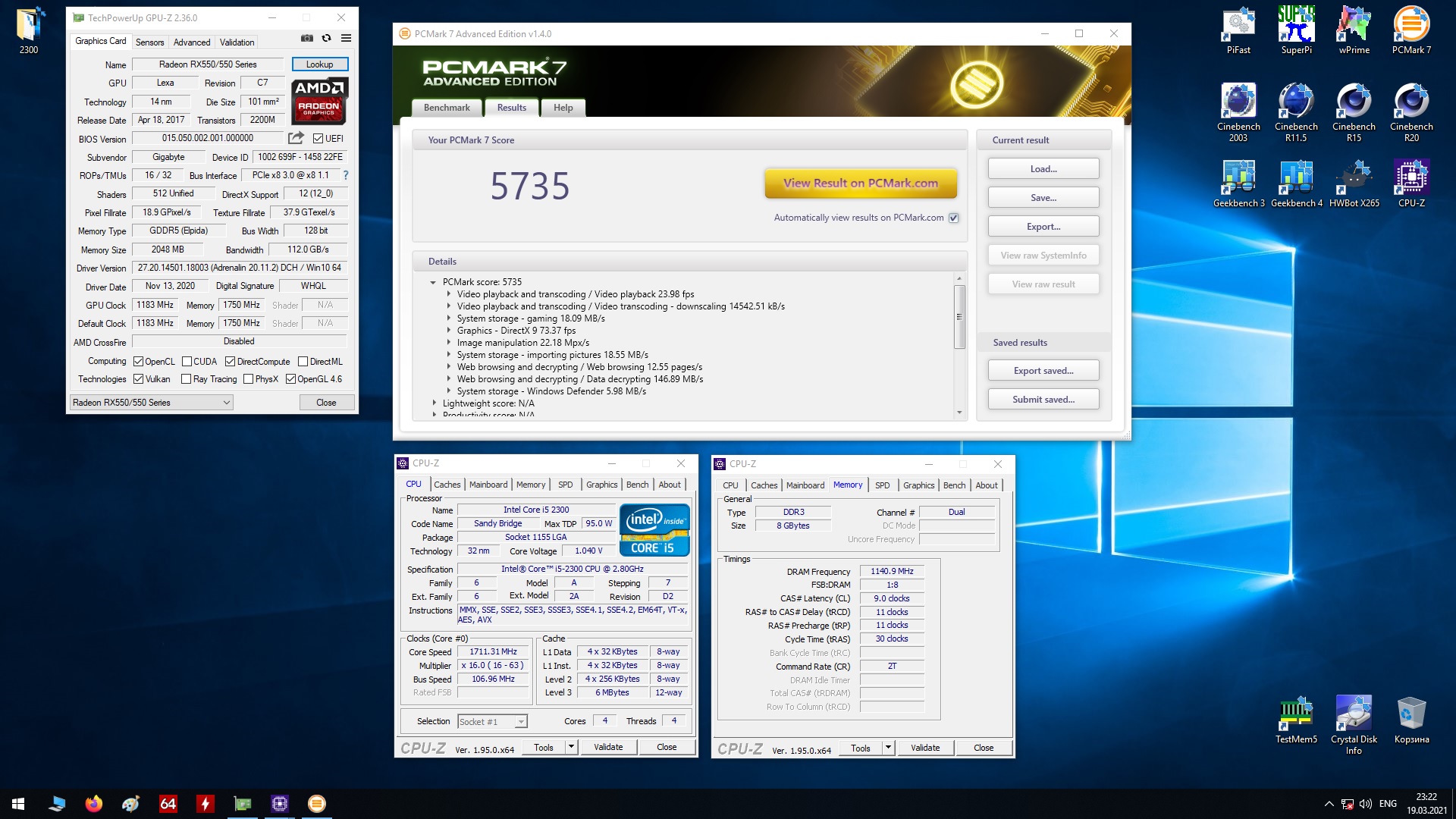Switch to the PCMark 7 taskbar icon
This screenshot has height=819, width=1456.
coord(316,804)
